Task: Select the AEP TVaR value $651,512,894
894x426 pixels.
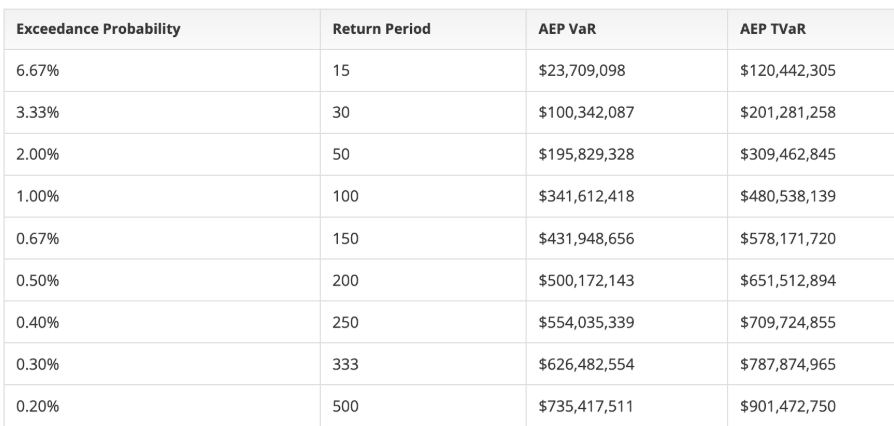Action: pos(788,281)
